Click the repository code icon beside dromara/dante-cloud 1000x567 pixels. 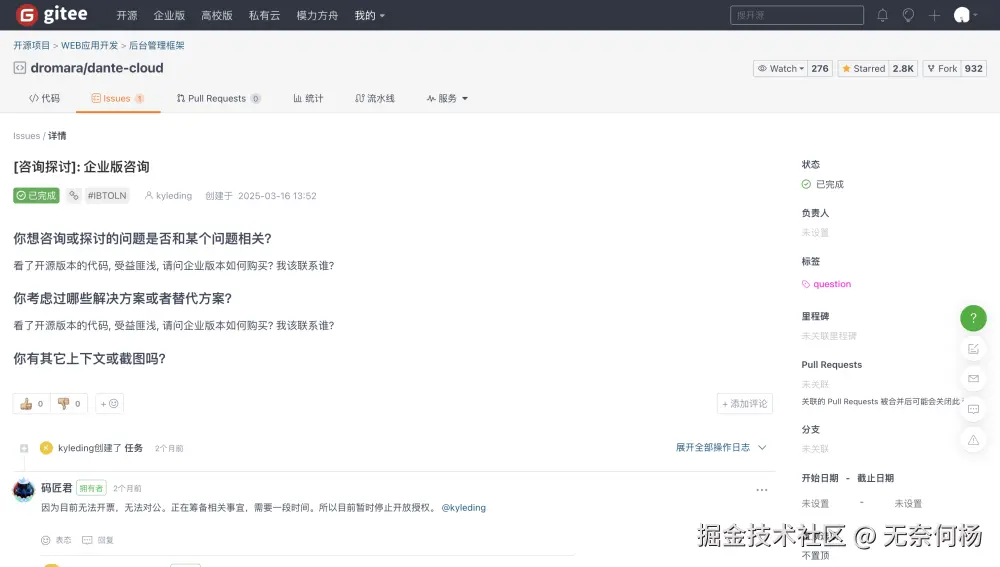click(20, 68)
